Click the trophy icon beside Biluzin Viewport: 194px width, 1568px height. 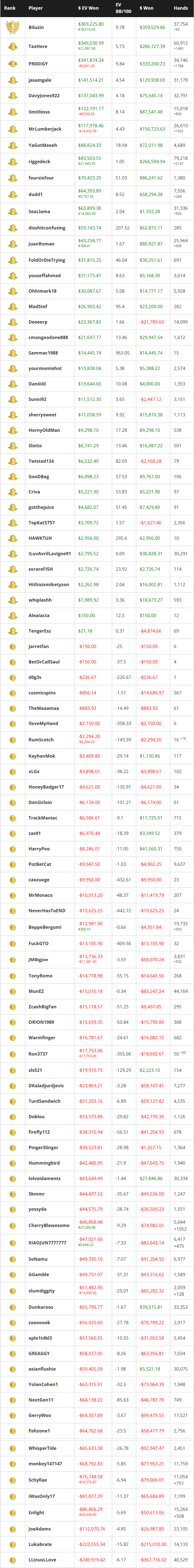(x=12, y=27)
